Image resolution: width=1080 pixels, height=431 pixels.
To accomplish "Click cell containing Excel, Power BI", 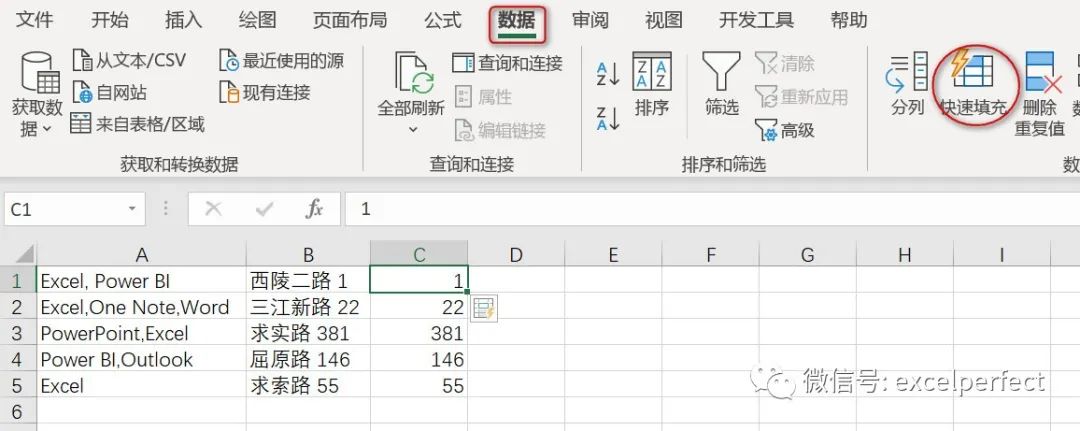I will pyautogui.click(x=141, y=281).
